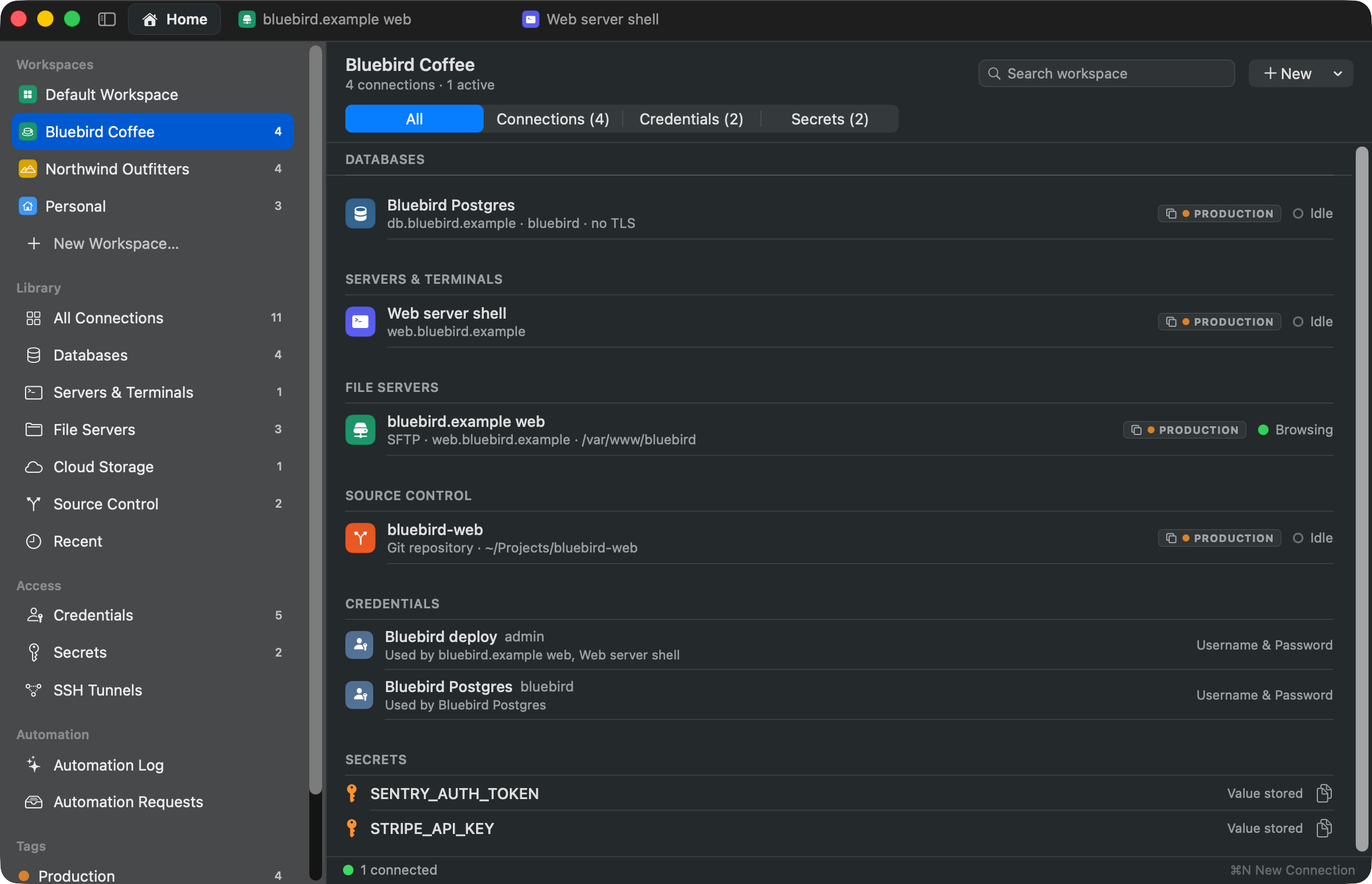
Task: Click the copy icon in Bluebird Postgres PRODUCTION tag
Action: pyautogui.click(x=1171, y=213)
